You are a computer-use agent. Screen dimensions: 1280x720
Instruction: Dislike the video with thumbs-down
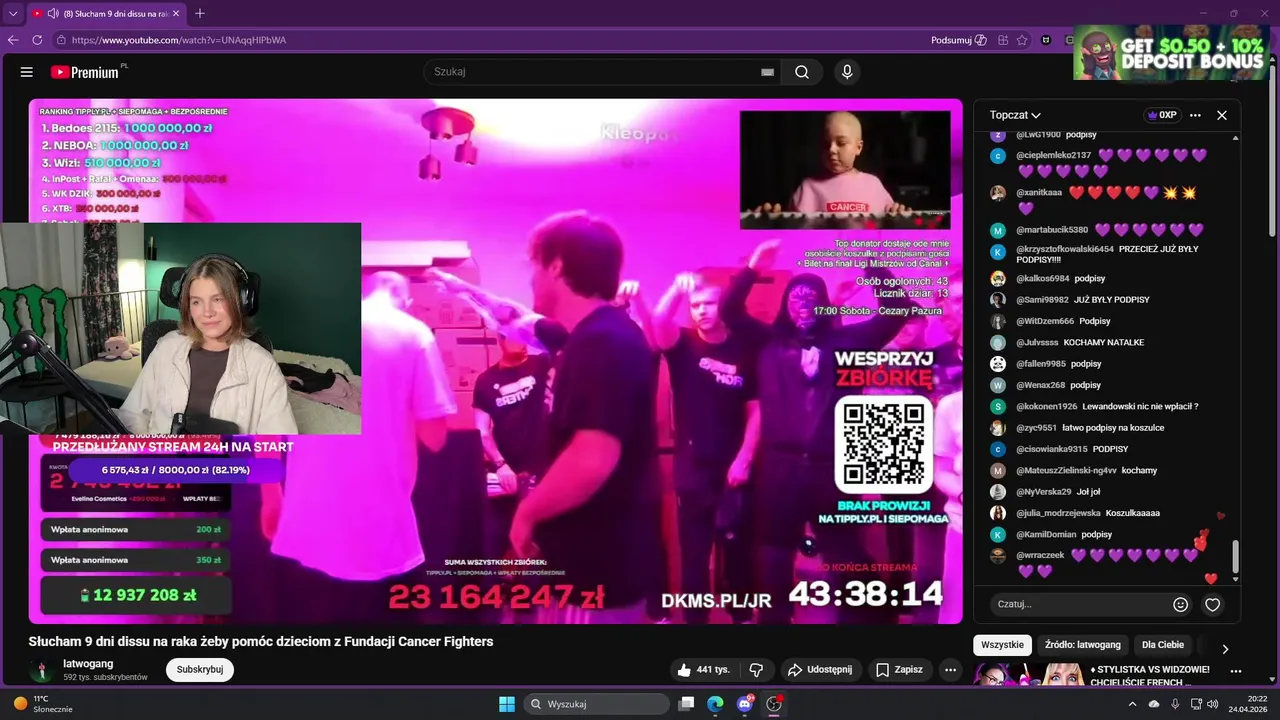pos(757,670)
